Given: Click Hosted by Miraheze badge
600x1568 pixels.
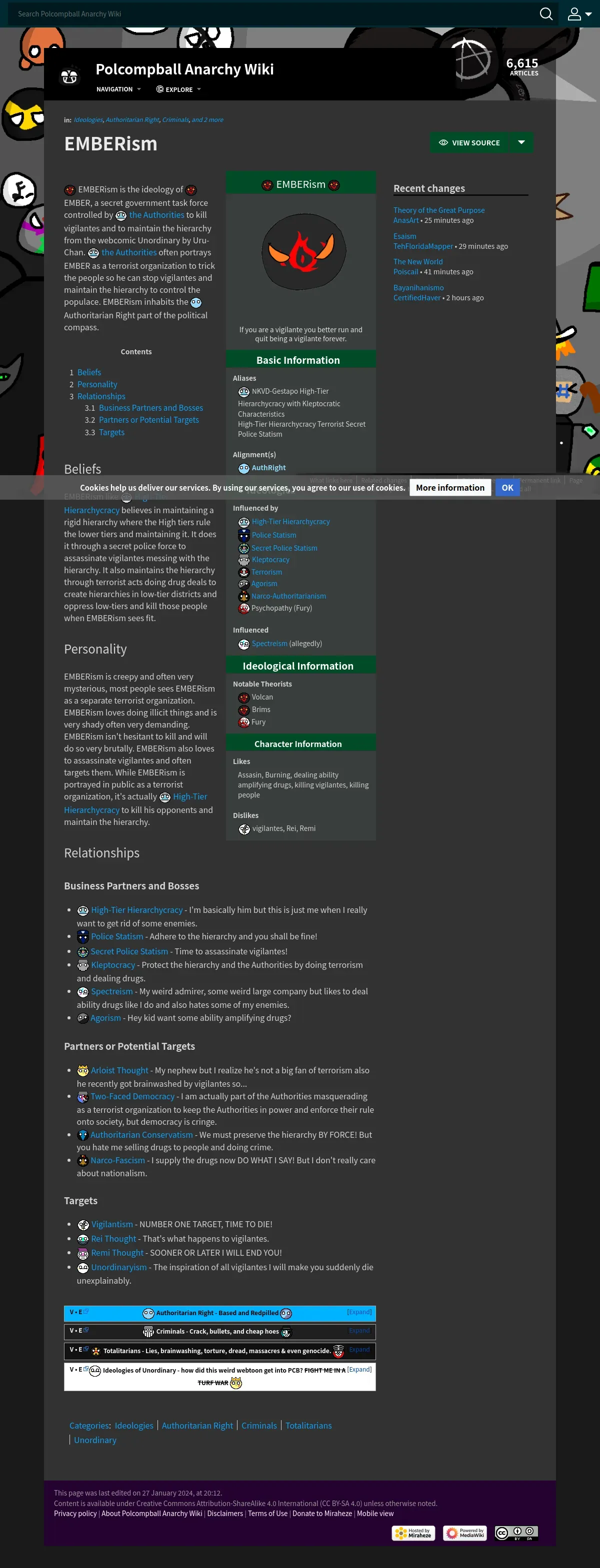Looking at the screenshot, I should (412, 1533).
